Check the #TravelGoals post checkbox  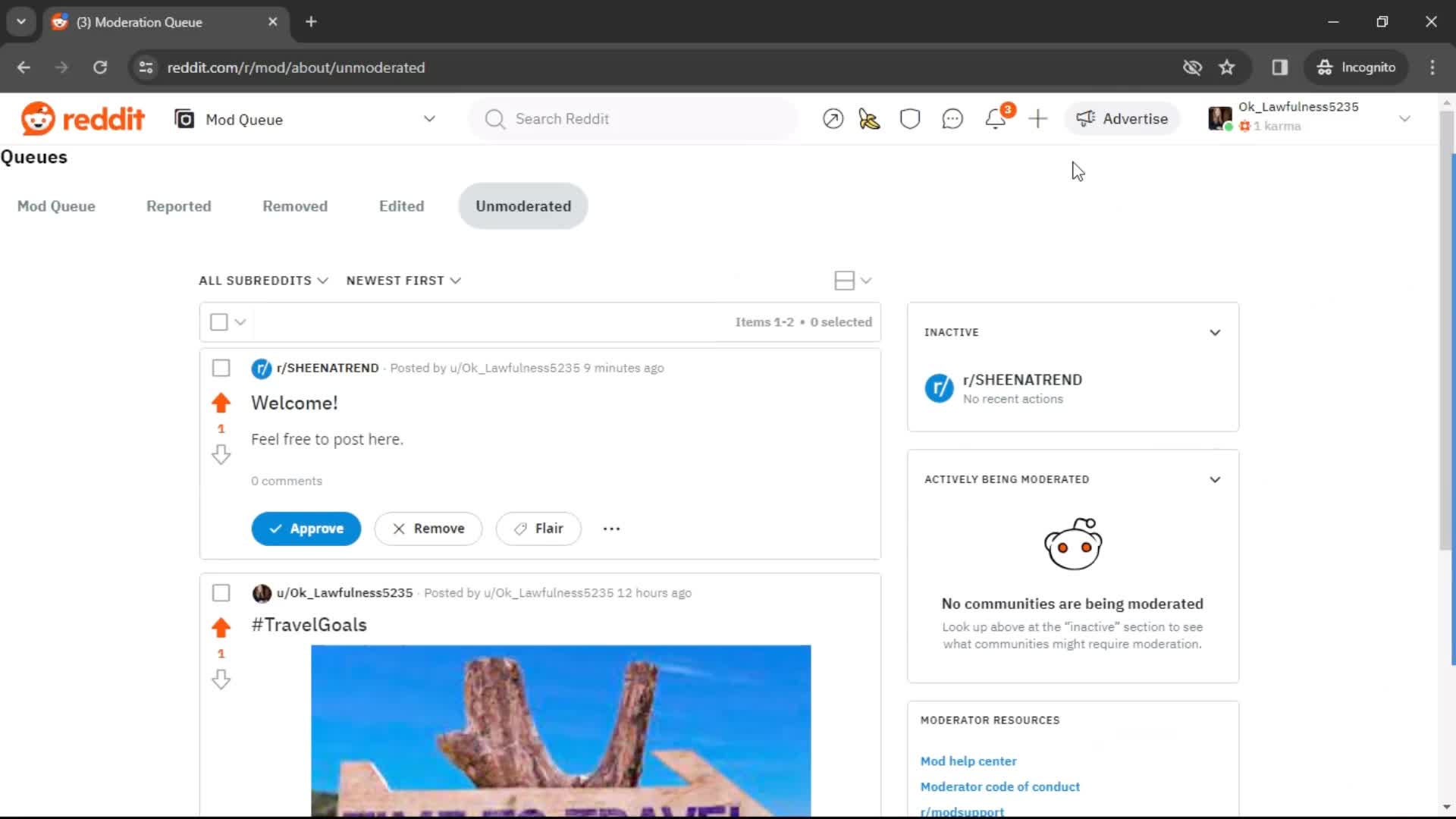tap(221, 593)
